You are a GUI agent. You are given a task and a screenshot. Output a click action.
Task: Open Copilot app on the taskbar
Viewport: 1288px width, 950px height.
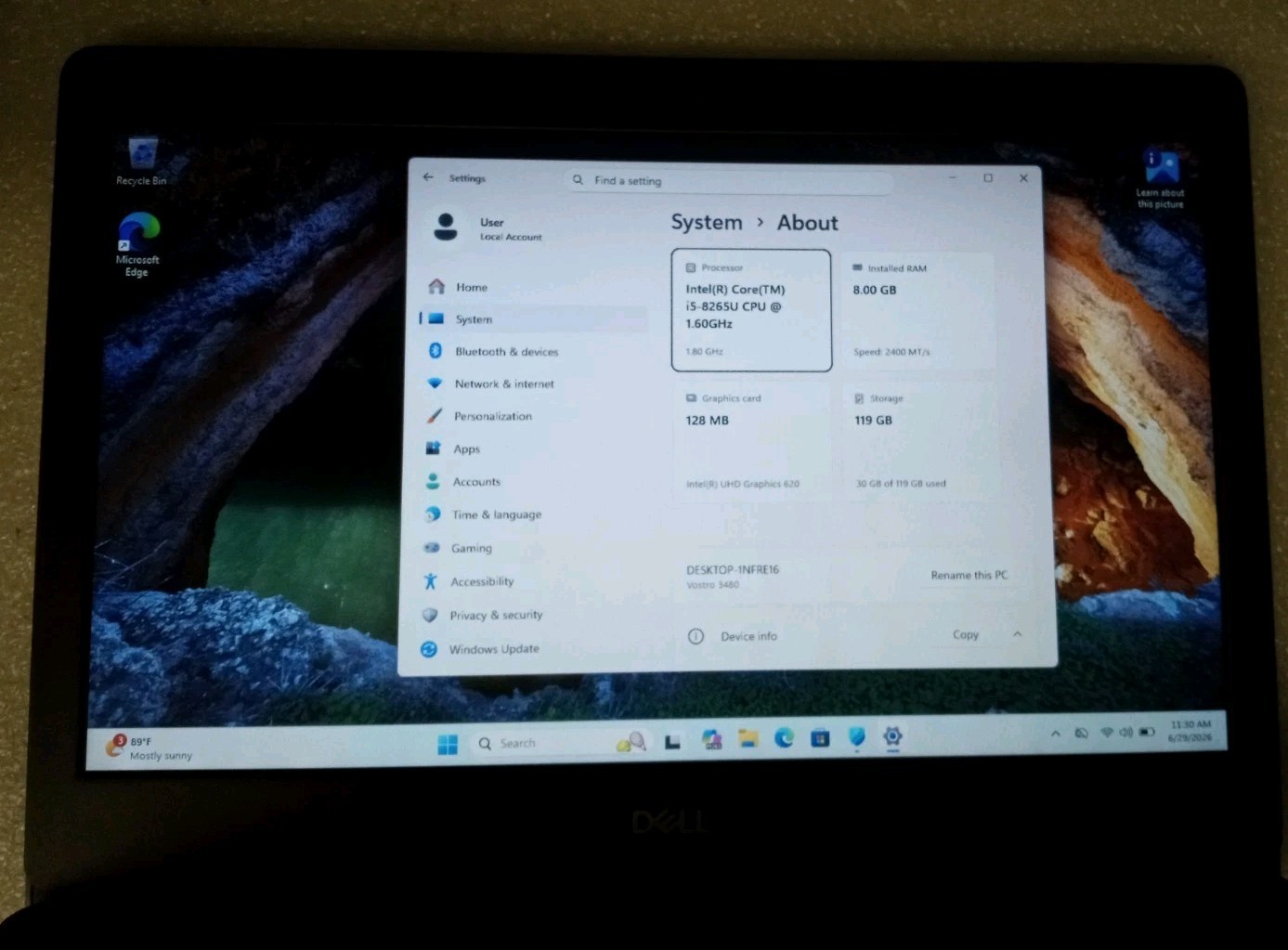click(711, 739)
